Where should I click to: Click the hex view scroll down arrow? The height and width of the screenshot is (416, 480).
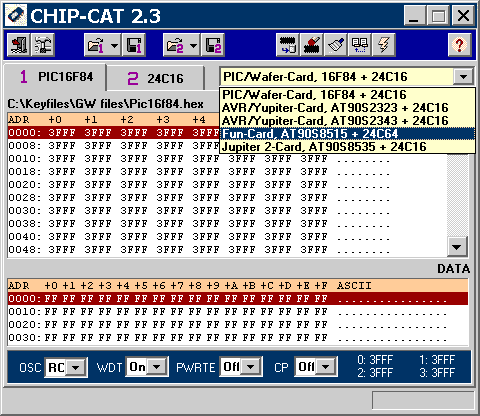[457, 247]
